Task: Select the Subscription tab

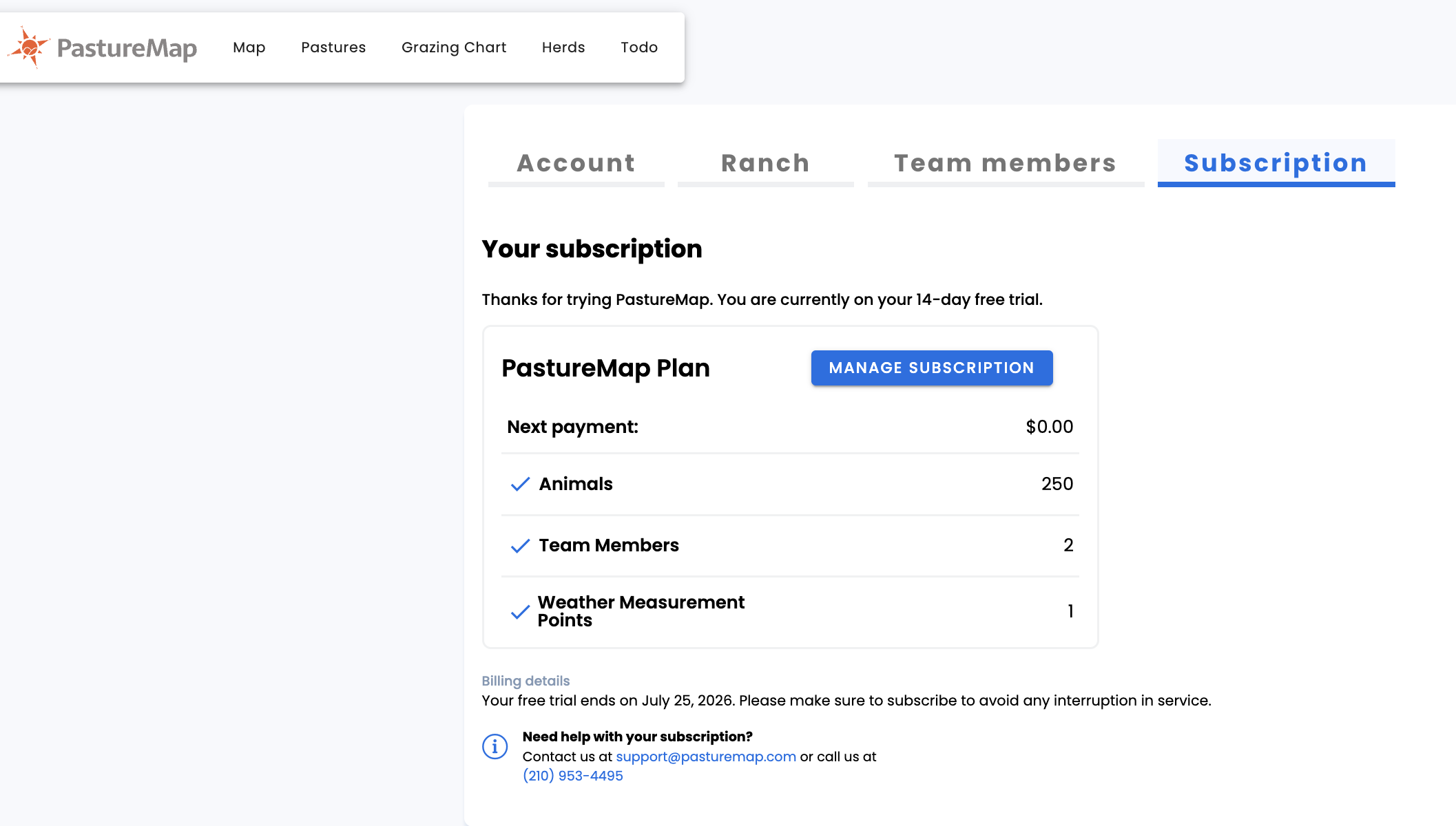Action: point(1276,163)
